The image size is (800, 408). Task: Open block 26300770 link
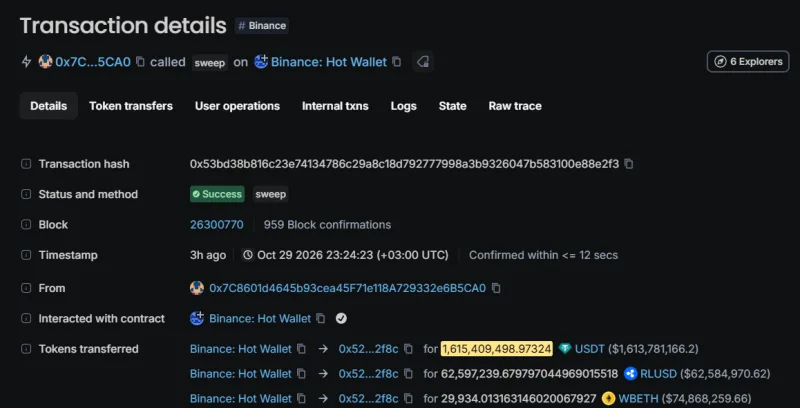[x=216, y=224]
